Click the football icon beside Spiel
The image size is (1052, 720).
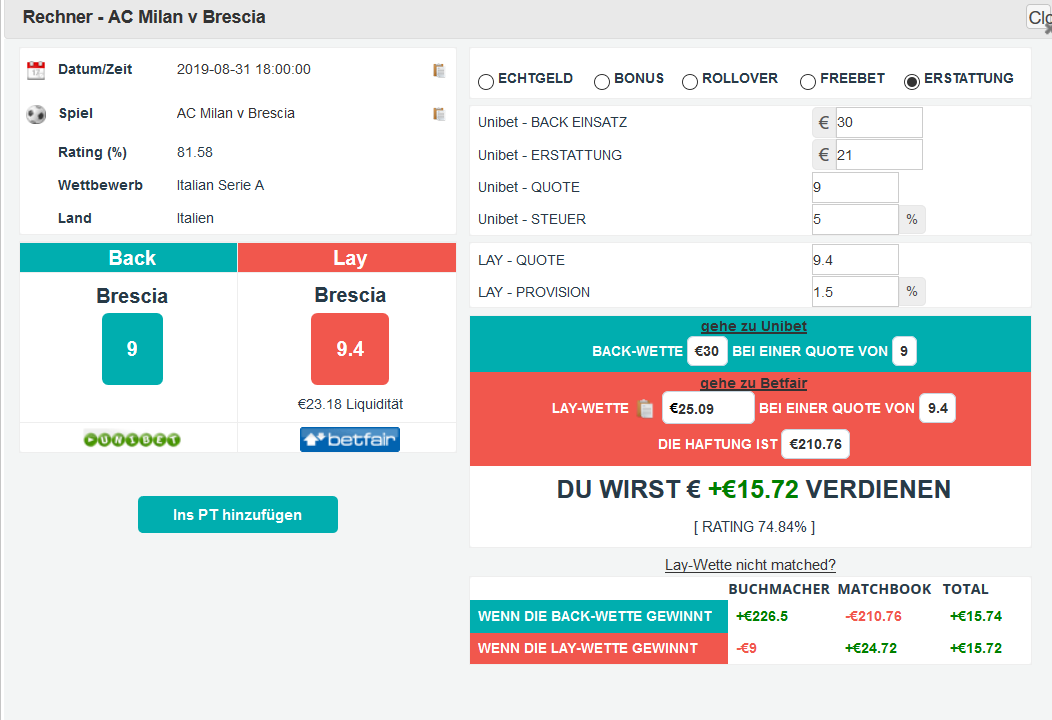36,114
